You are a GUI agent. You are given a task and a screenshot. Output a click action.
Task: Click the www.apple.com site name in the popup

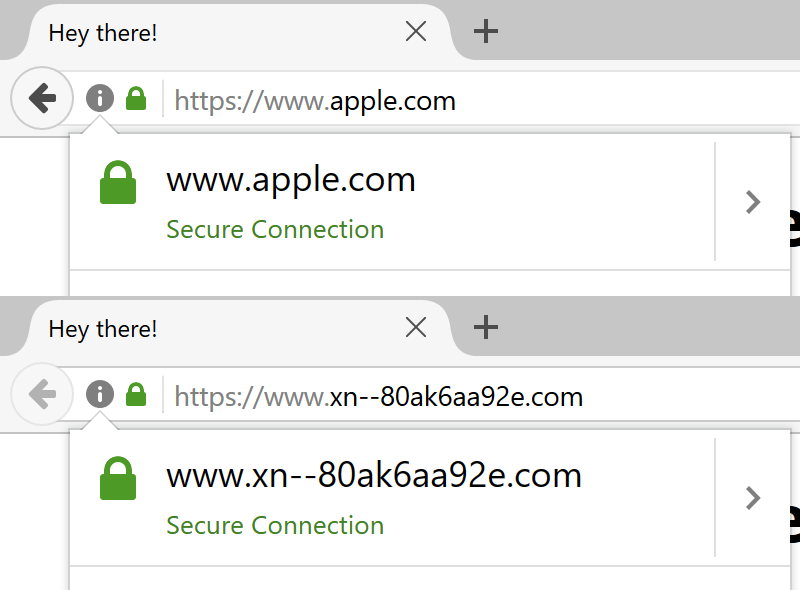(290, 181)
